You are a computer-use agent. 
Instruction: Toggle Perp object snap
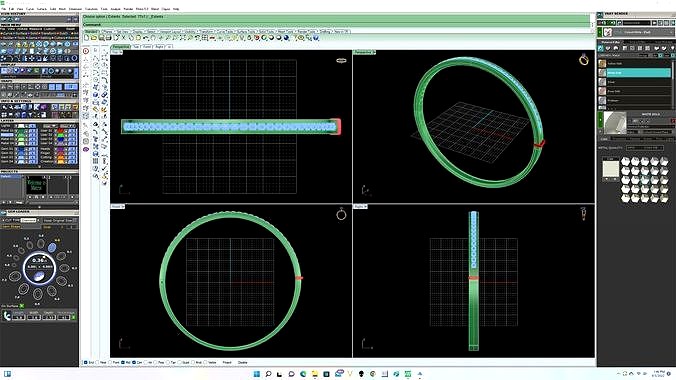coord(156,363)
